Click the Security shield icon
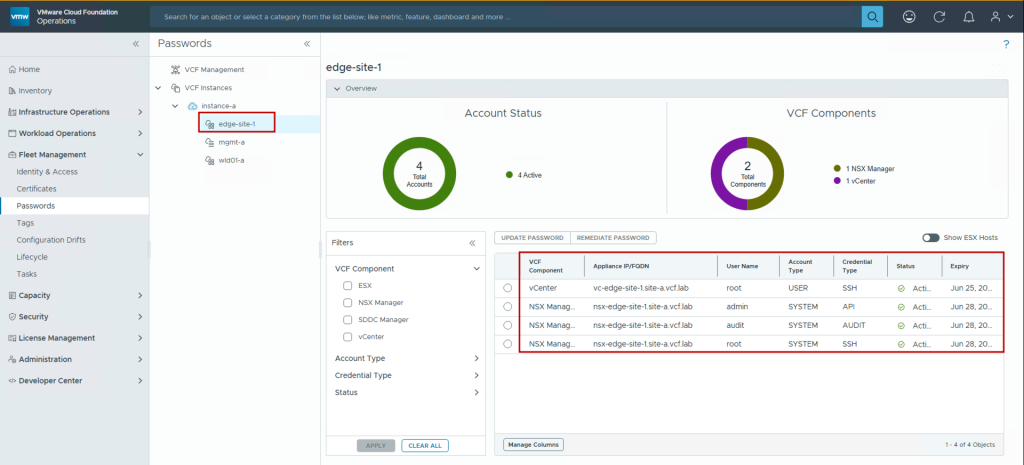The image size is (1024, 465). 12,317
